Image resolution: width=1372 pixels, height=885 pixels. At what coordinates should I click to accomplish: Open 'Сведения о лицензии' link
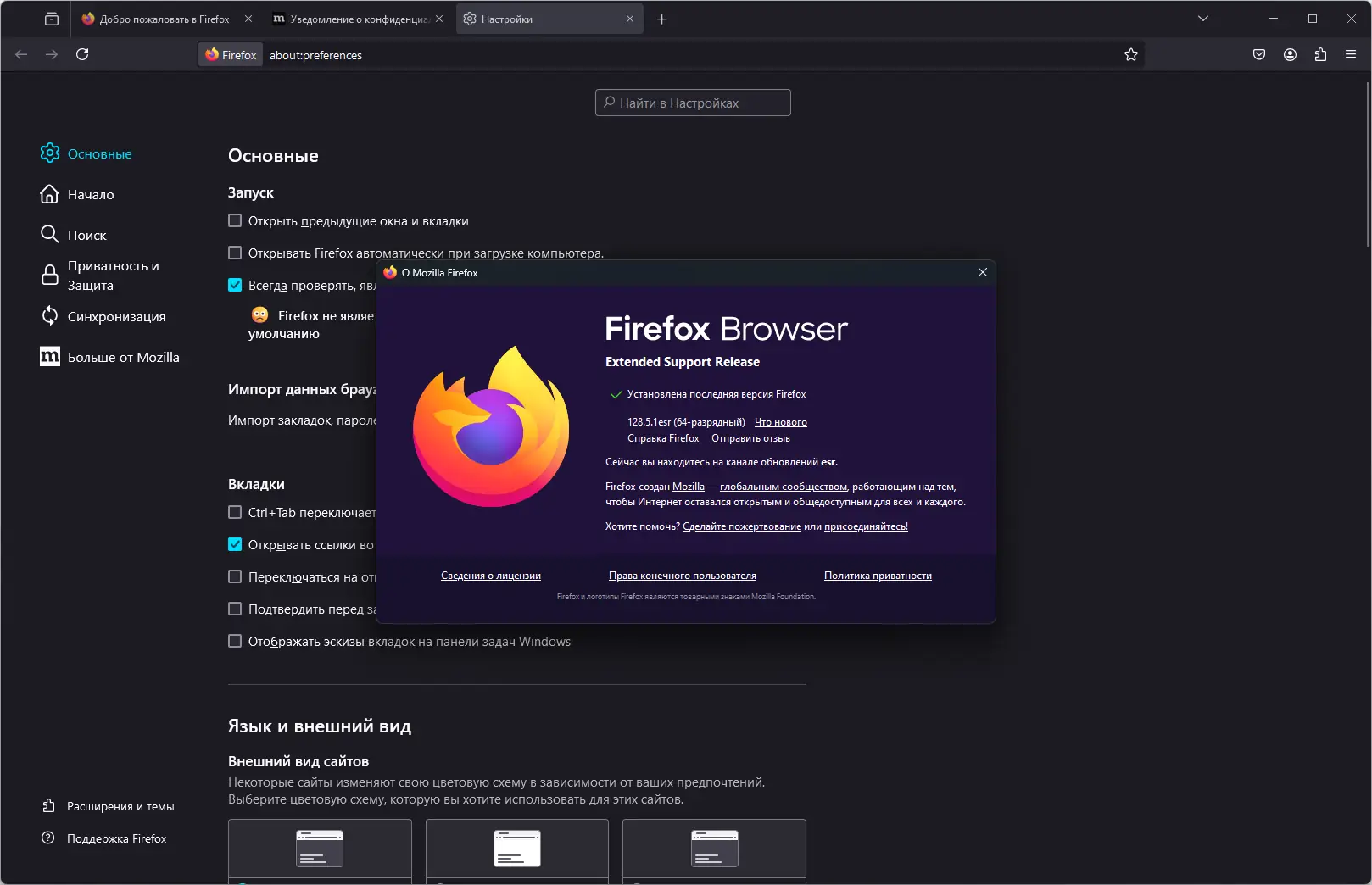(491, 576)
